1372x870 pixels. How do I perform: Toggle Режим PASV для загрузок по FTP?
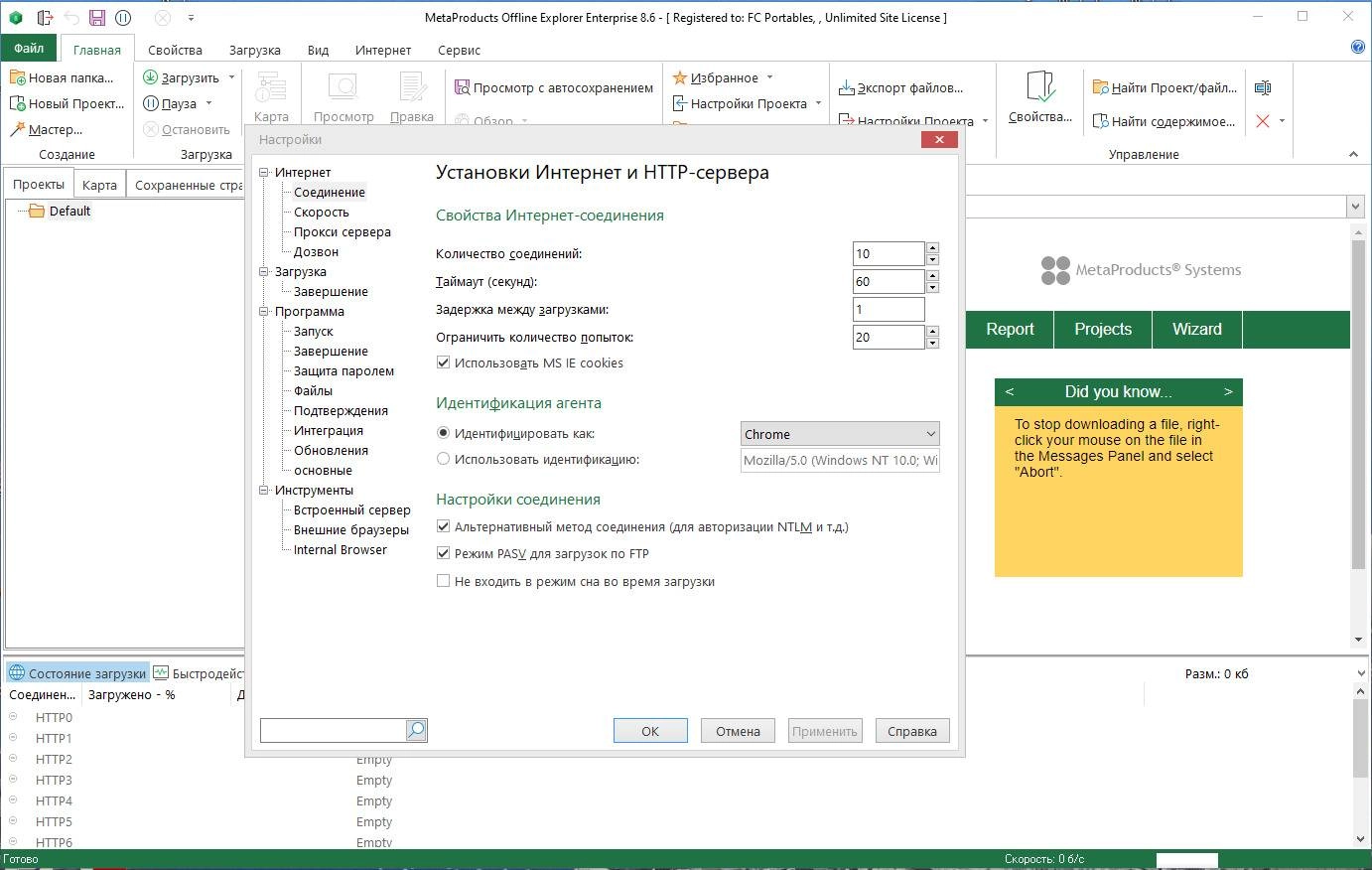pos(443,553)
